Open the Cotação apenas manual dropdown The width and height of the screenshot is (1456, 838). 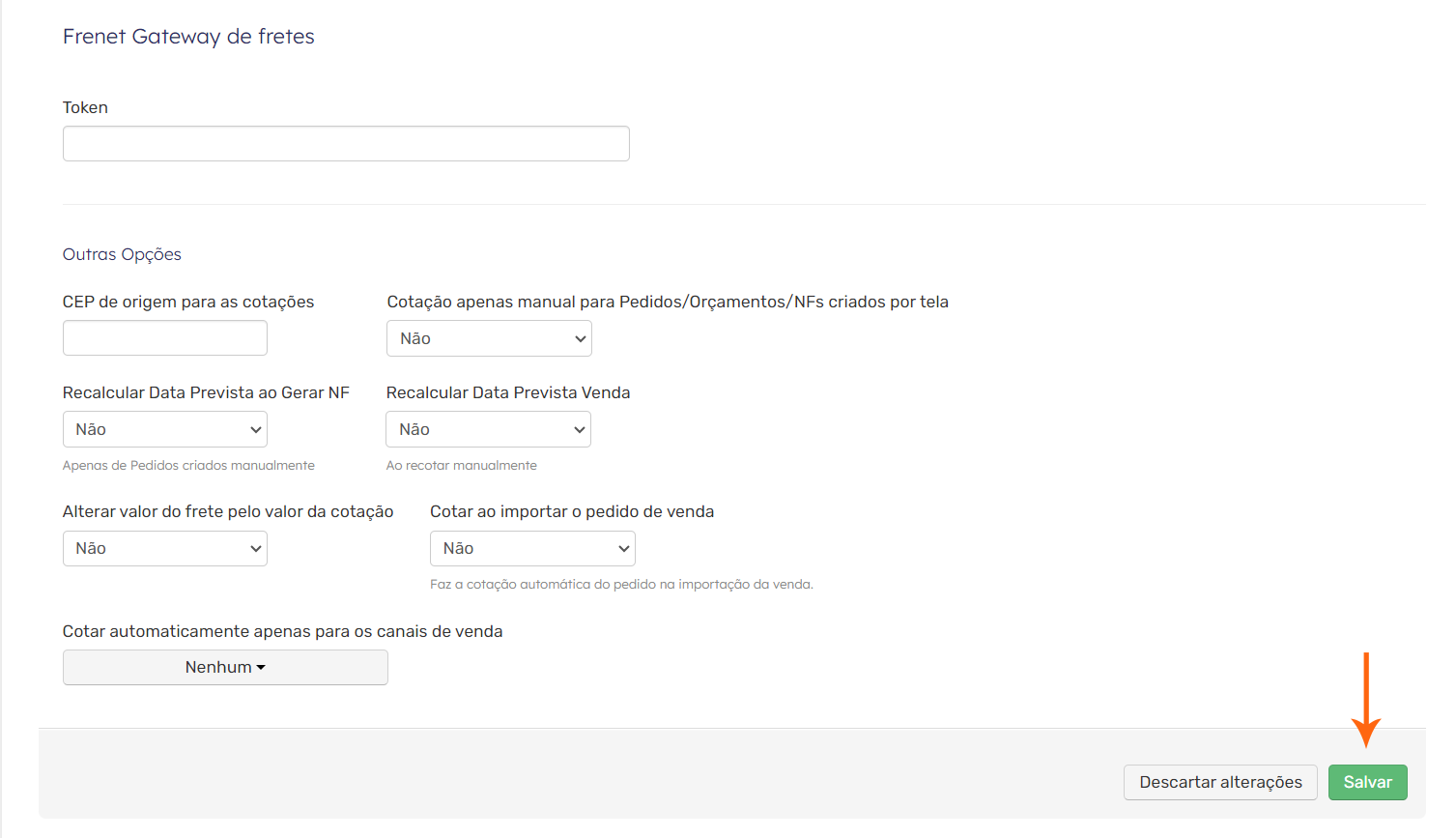point(489,338)
